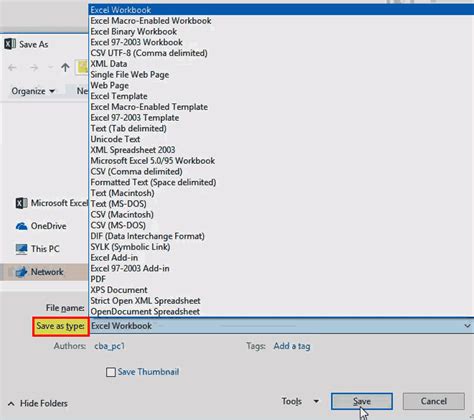Open the Organize dropdown menu
Image resolution: width=474 pixels, height=420 pixels.
coord(33,91)
